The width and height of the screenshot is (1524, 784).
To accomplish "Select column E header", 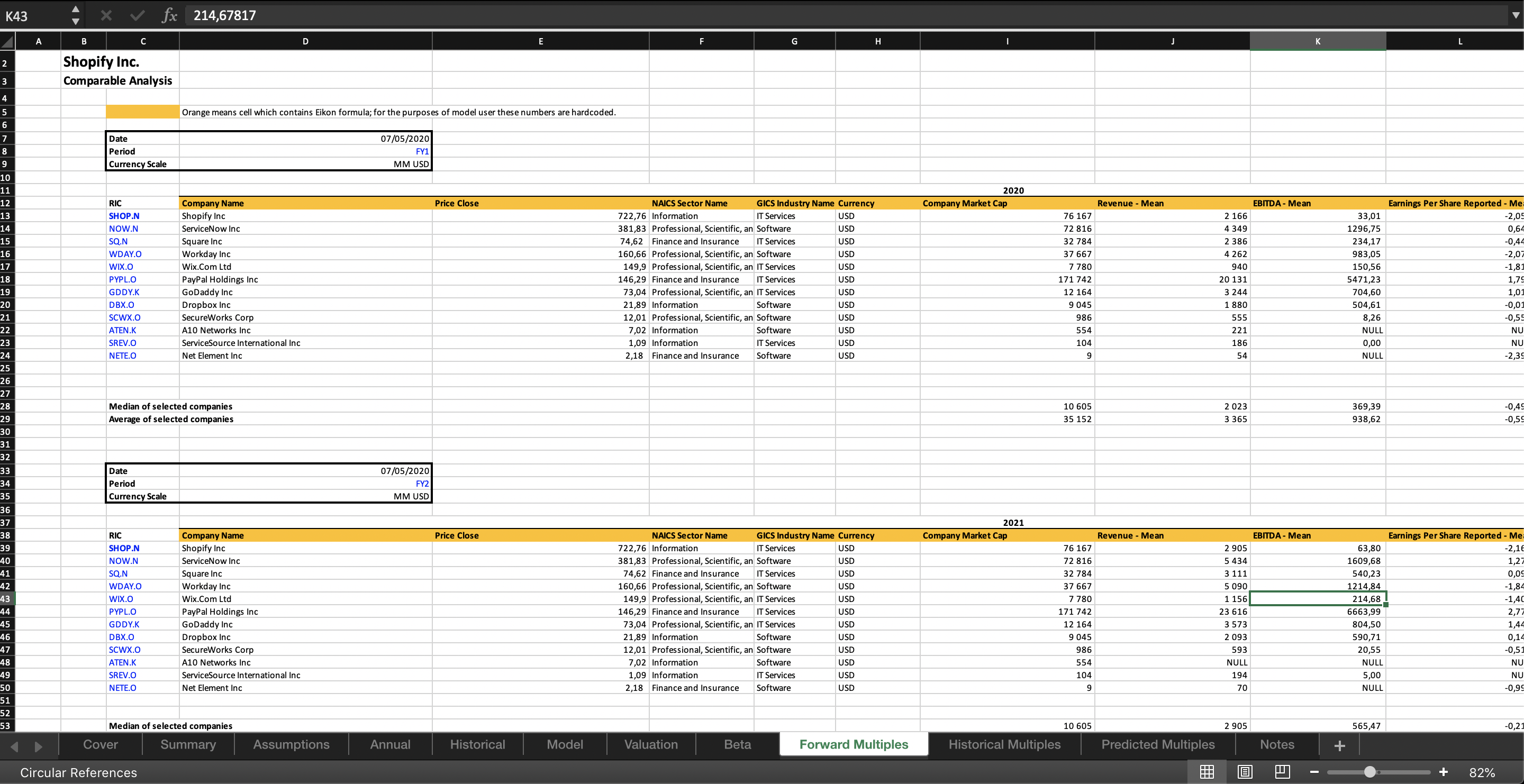I will point(541,41).
